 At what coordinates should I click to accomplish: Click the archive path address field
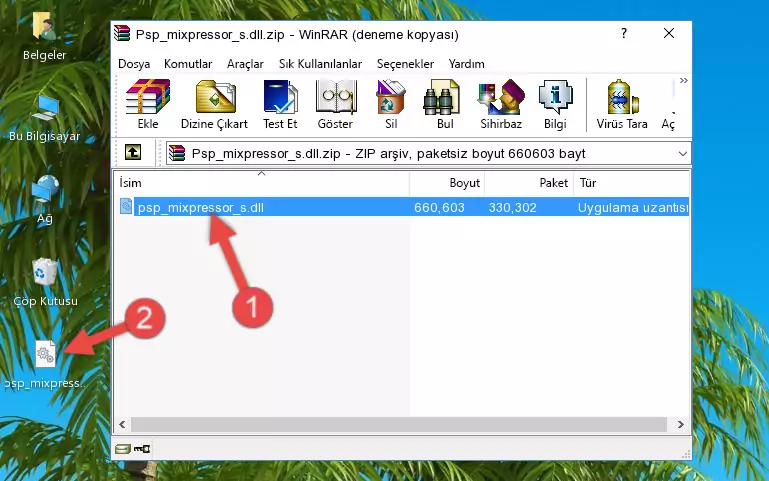coord(428,153)
